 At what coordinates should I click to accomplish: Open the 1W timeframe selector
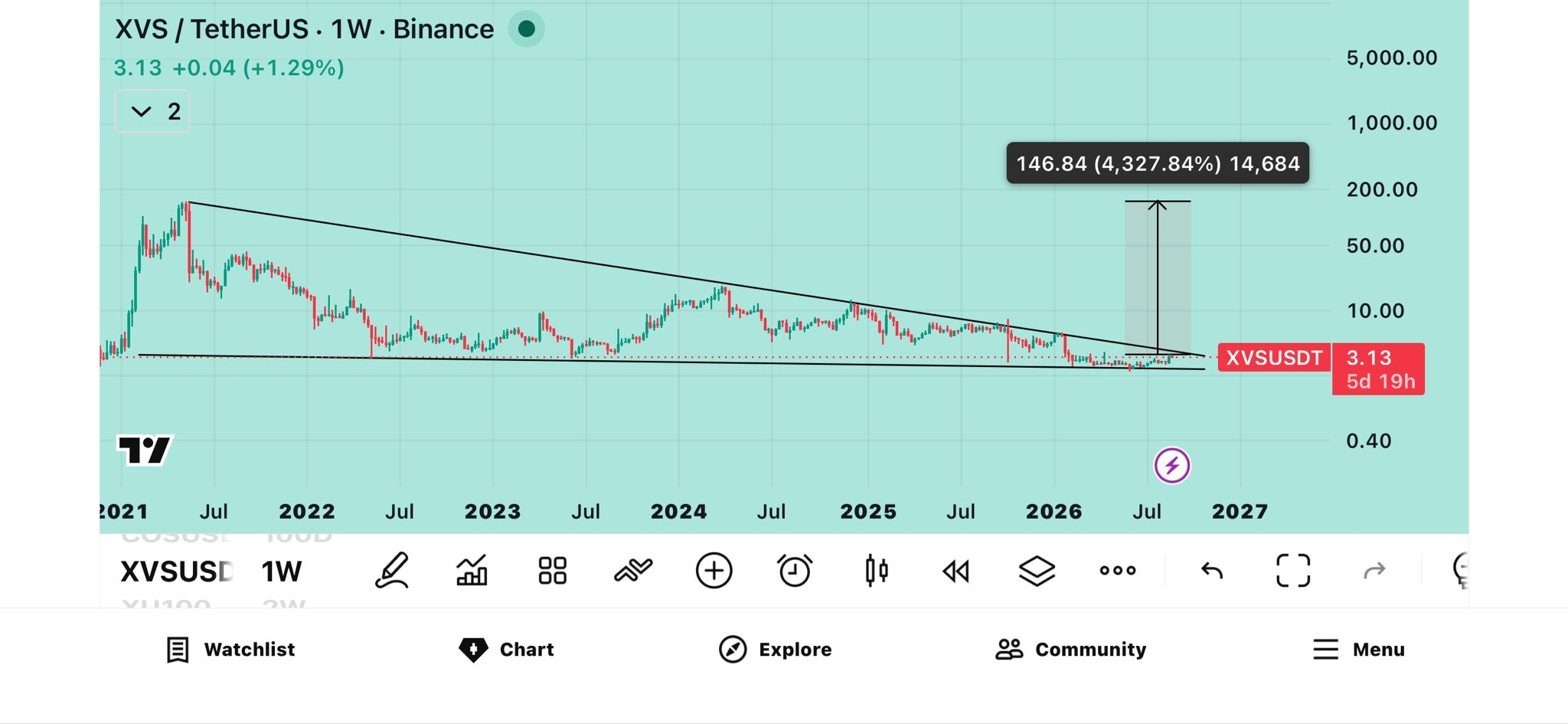point(282,572)
